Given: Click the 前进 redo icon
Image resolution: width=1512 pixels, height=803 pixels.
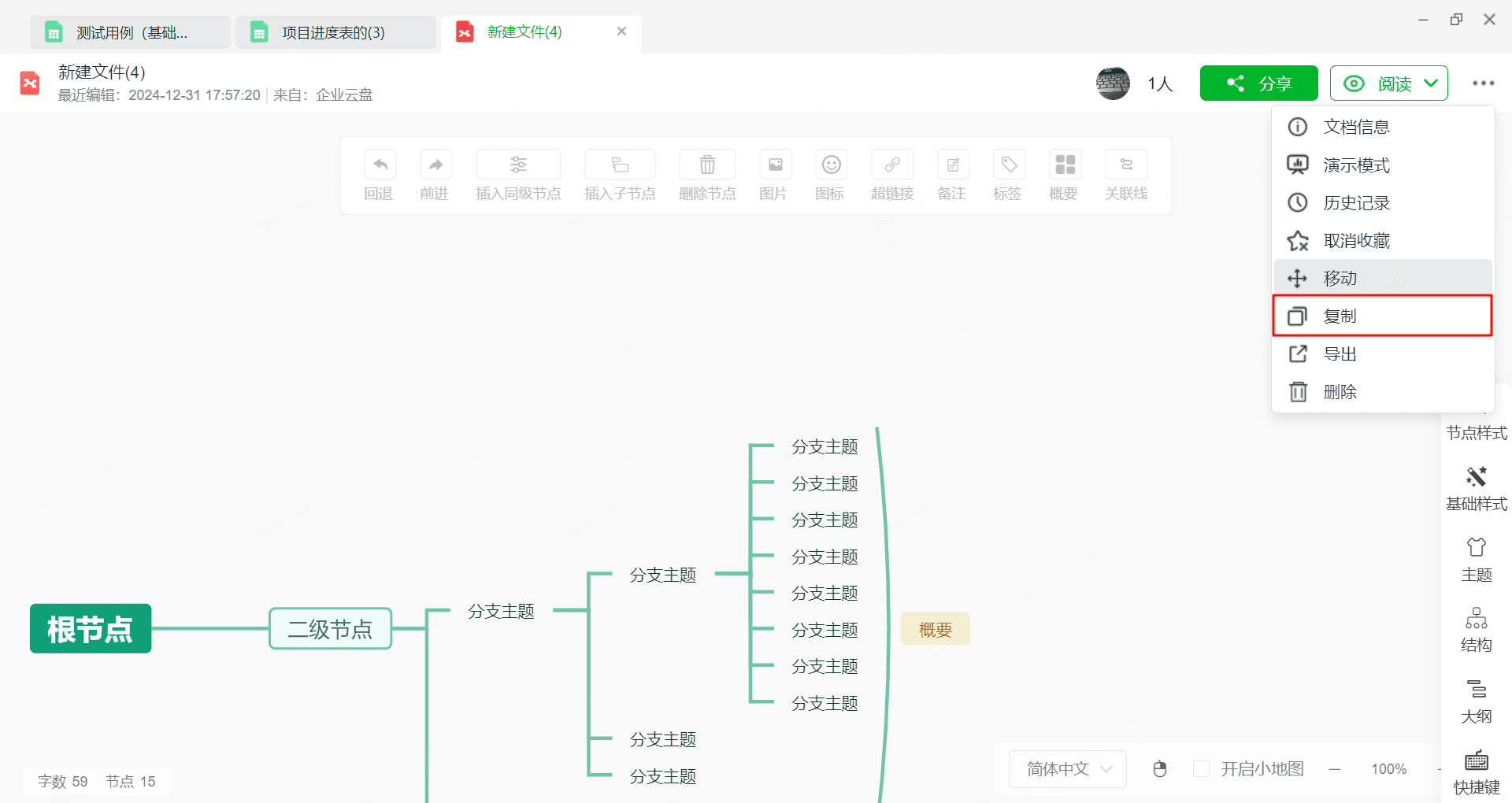Looking at the screenshot, I should pyautogui.click(x=435, y=165).
